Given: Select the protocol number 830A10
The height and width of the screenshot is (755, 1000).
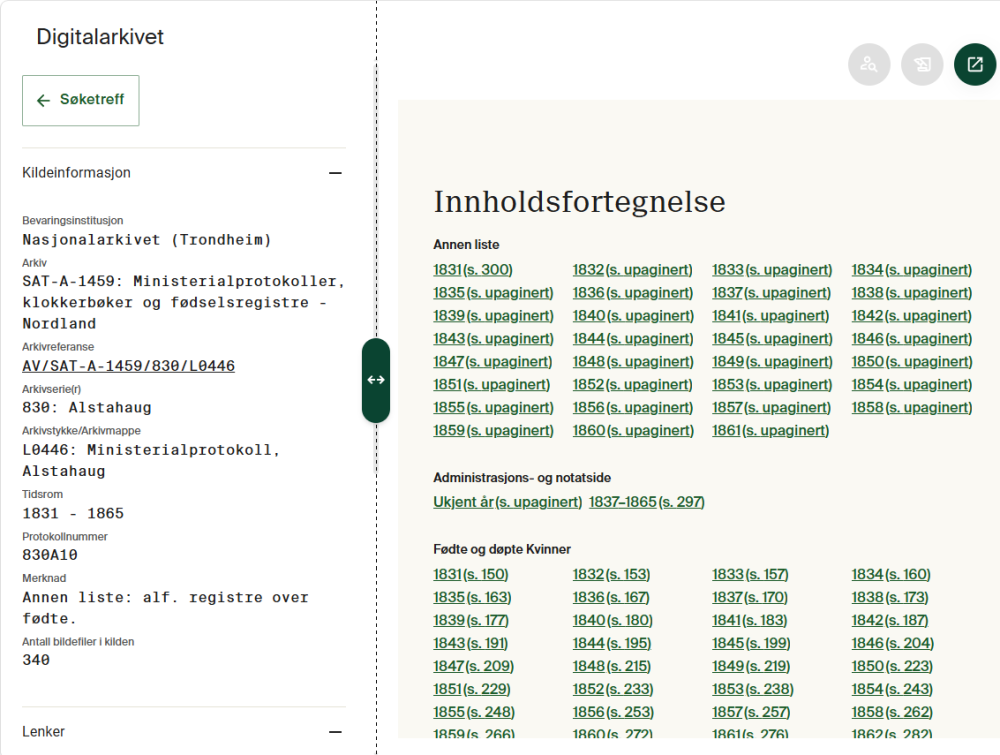Looking at the screenshot, I should click(x=50, y=555).
